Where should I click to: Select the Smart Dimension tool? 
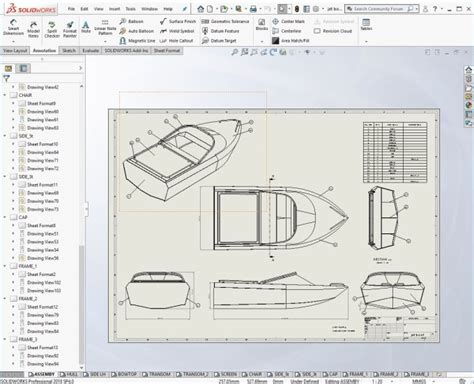pyautogui.click(x=13, y=27)
